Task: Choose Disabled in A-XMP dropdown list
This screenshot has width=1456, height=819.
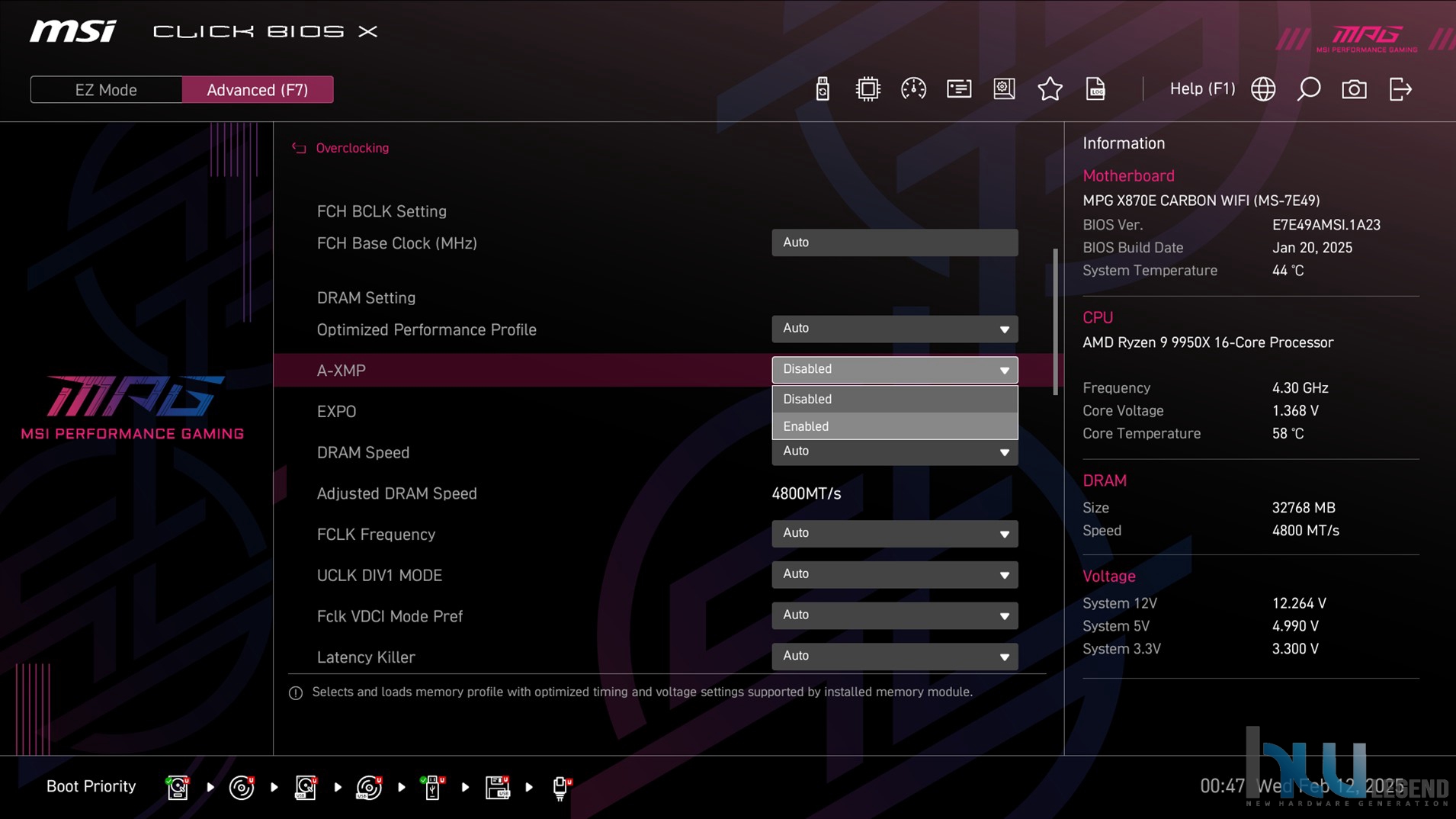Action: [x=894, y=399]
